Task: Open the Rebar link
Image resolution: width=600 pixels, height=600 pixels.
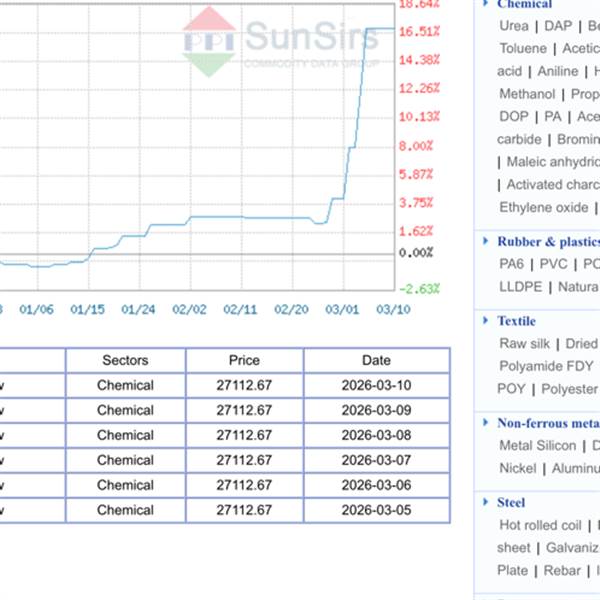Action: click(562, 570)
